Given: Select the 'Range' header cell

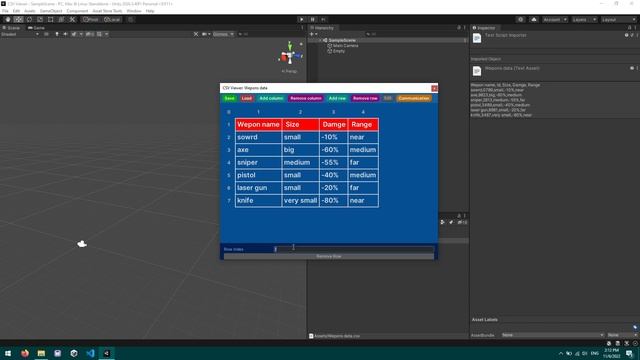Looking at the screenshot, I should tap(363, 124).
